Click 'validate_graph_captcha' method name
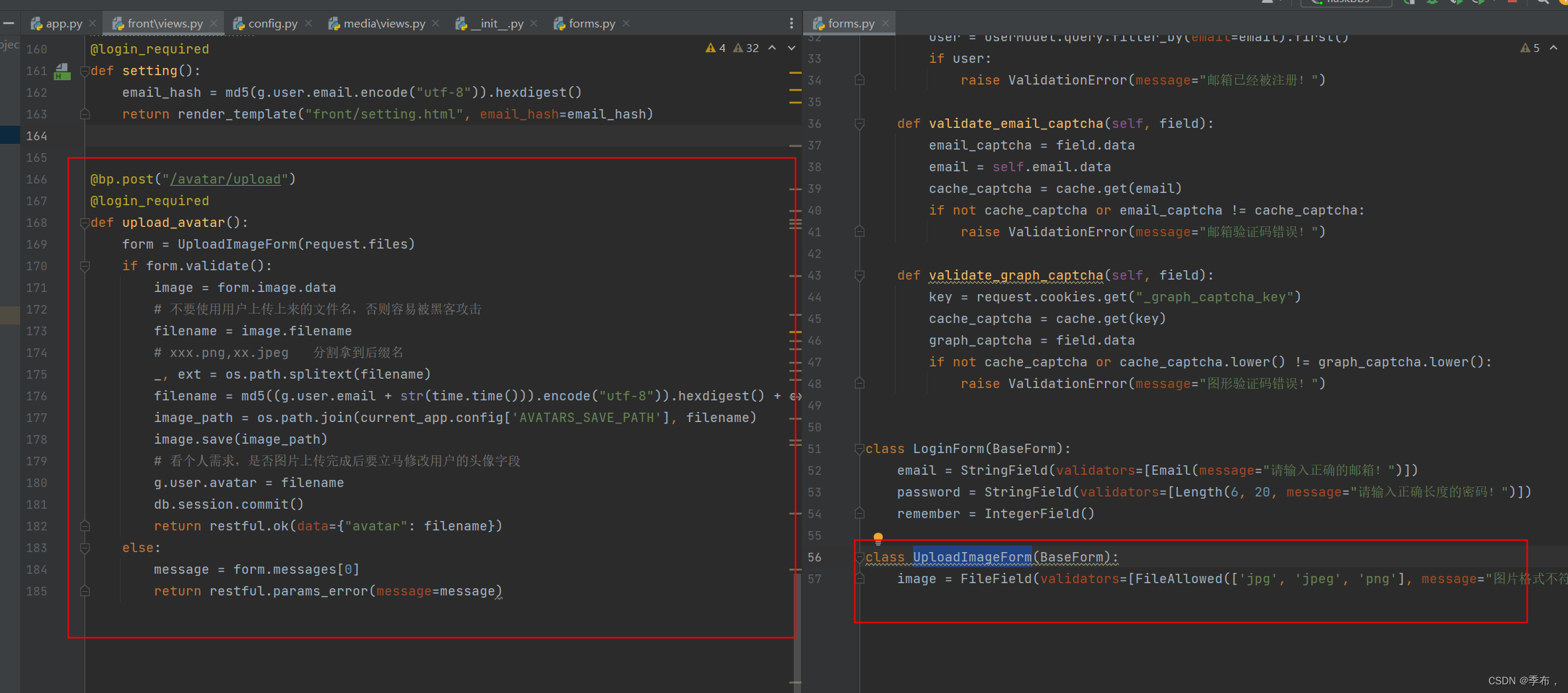The height and width of the screenshot is (693, 1568). (1016, 275)
